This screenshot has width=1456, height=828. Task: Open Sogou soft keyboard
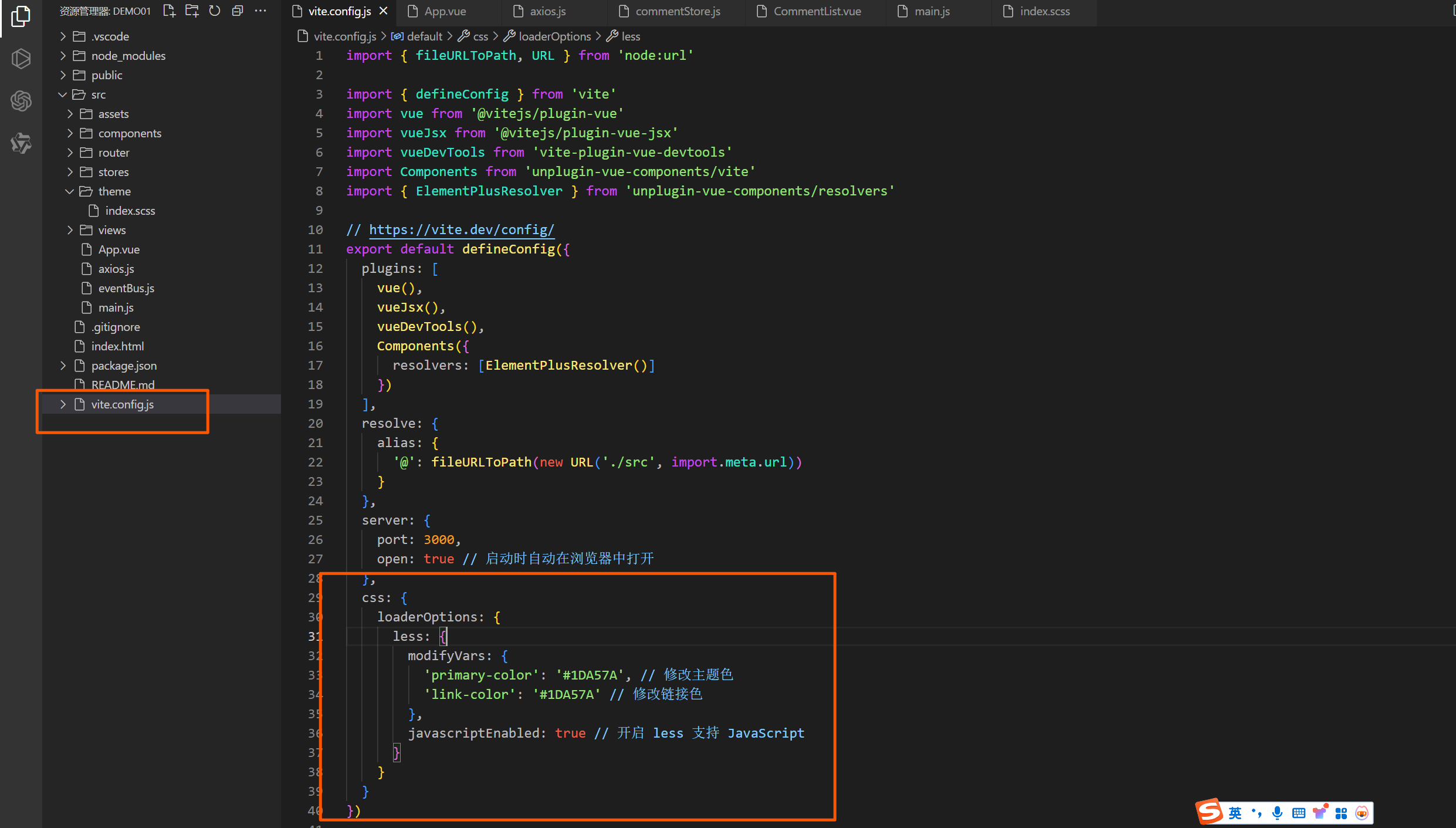(x=1299, y=813)
